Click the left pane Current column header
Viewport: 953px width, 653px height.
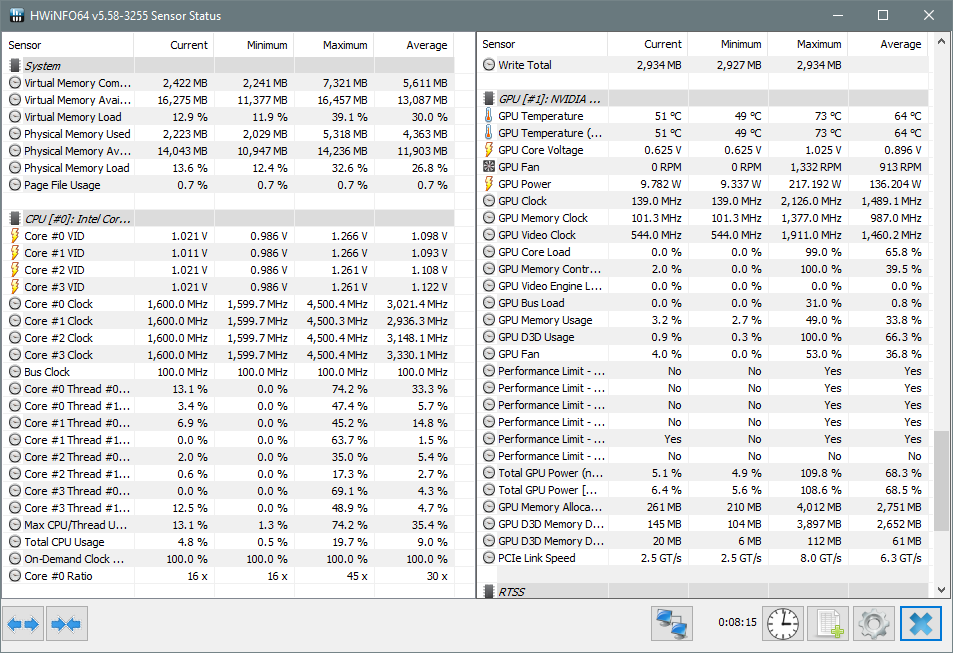[x=174, y=45]
